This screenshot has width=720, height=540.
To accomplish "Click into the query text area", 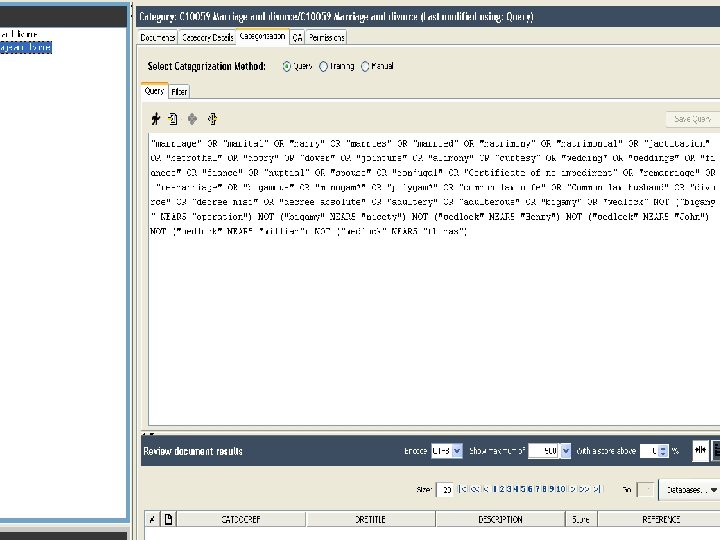I will pos(434,280).
